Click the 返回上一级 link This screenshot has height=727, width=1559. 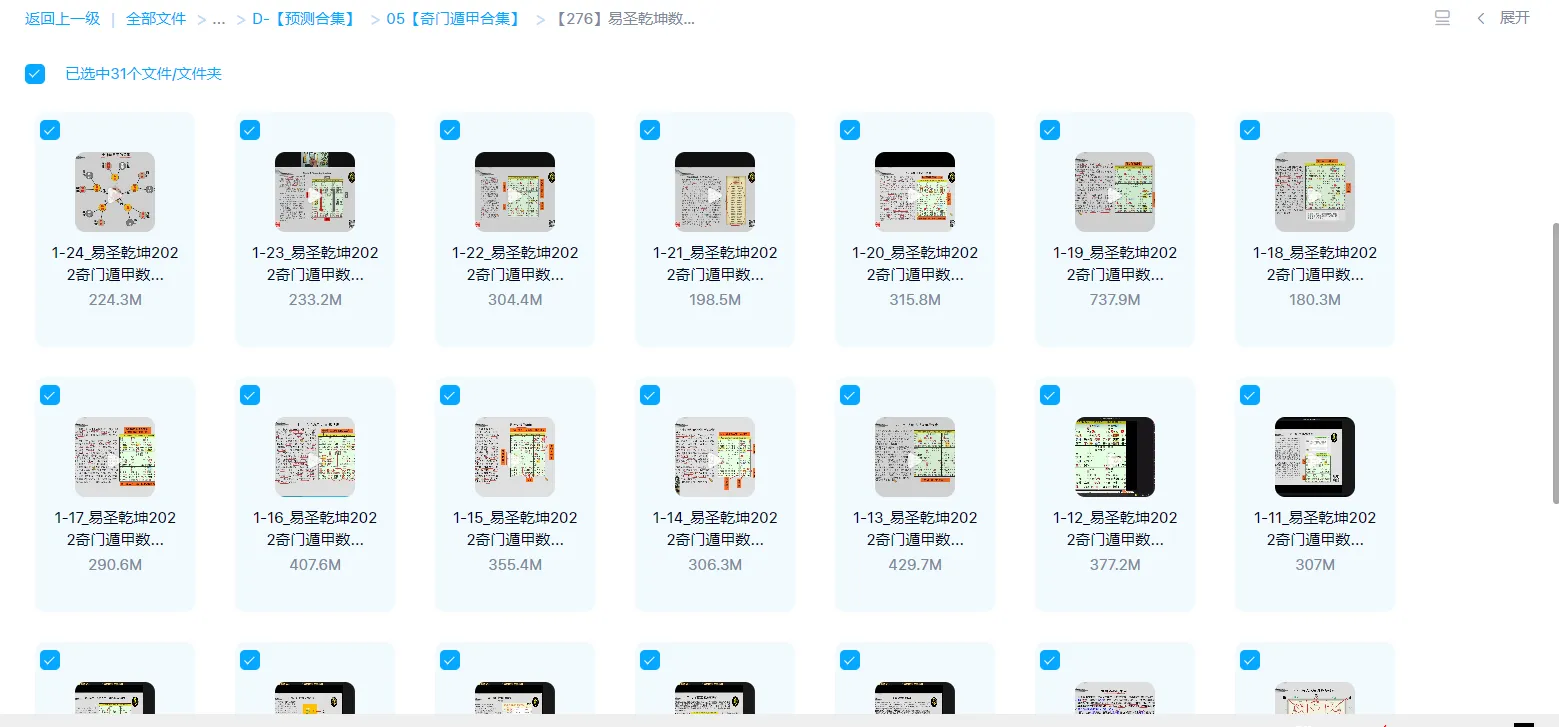tap(62, 19)
